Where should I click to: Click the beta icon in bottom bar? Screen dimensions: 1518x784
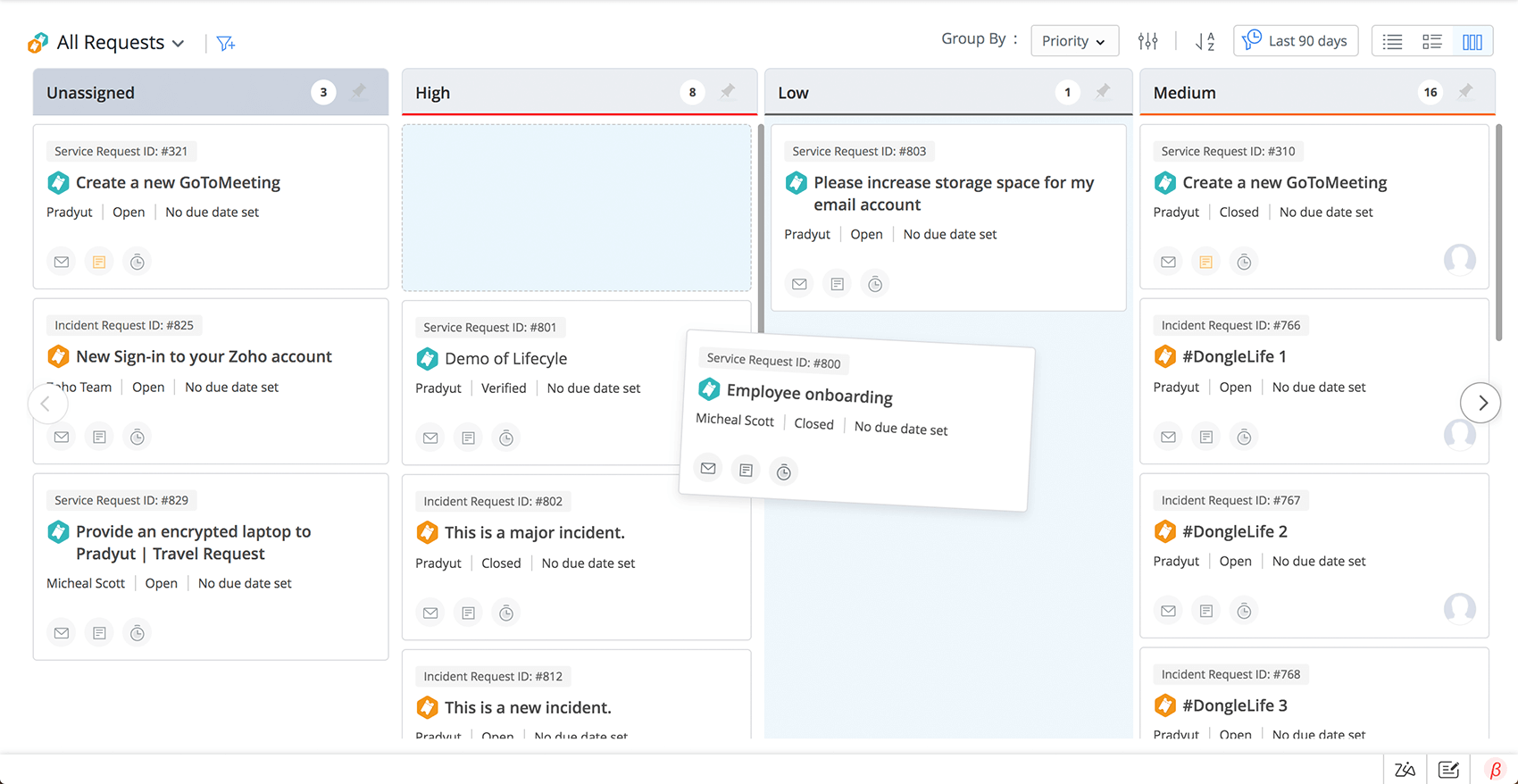(1495, 770)
